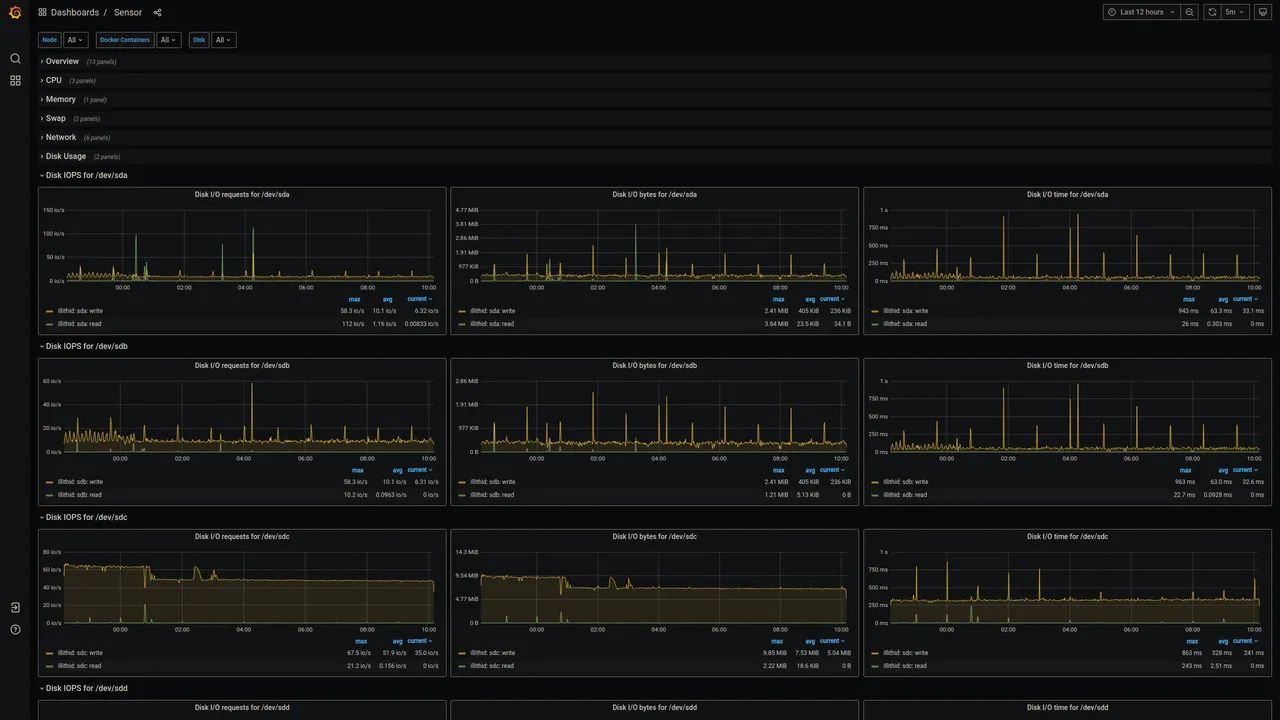Screen dimensions: 1280x720
Task: Open the Last 12 hours time range picker
Action: click(1141, 12)
